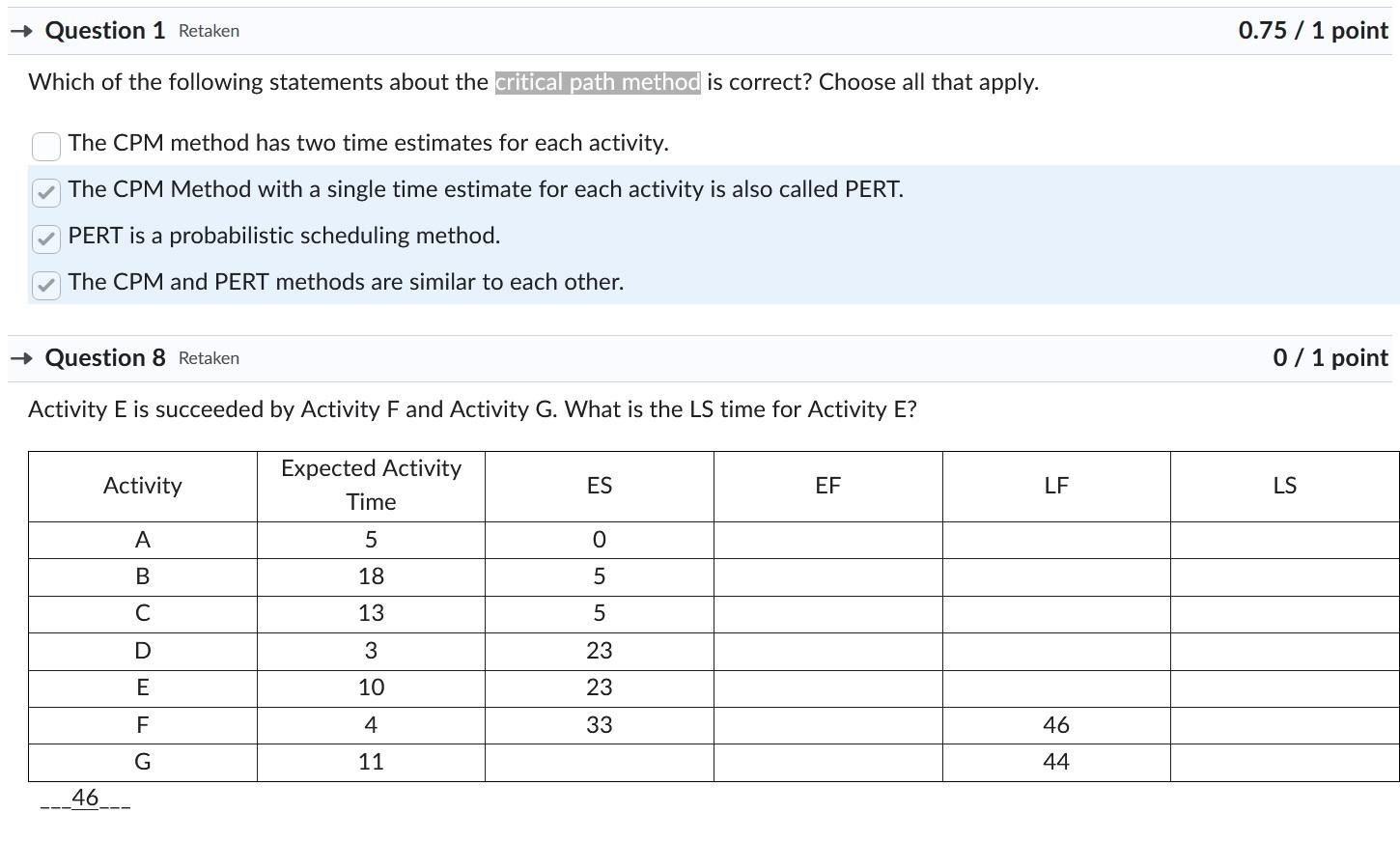Uncheck the CPM and PERT similarity option
The height and width of the screenshot is (842, 1400).
[45, 285]
